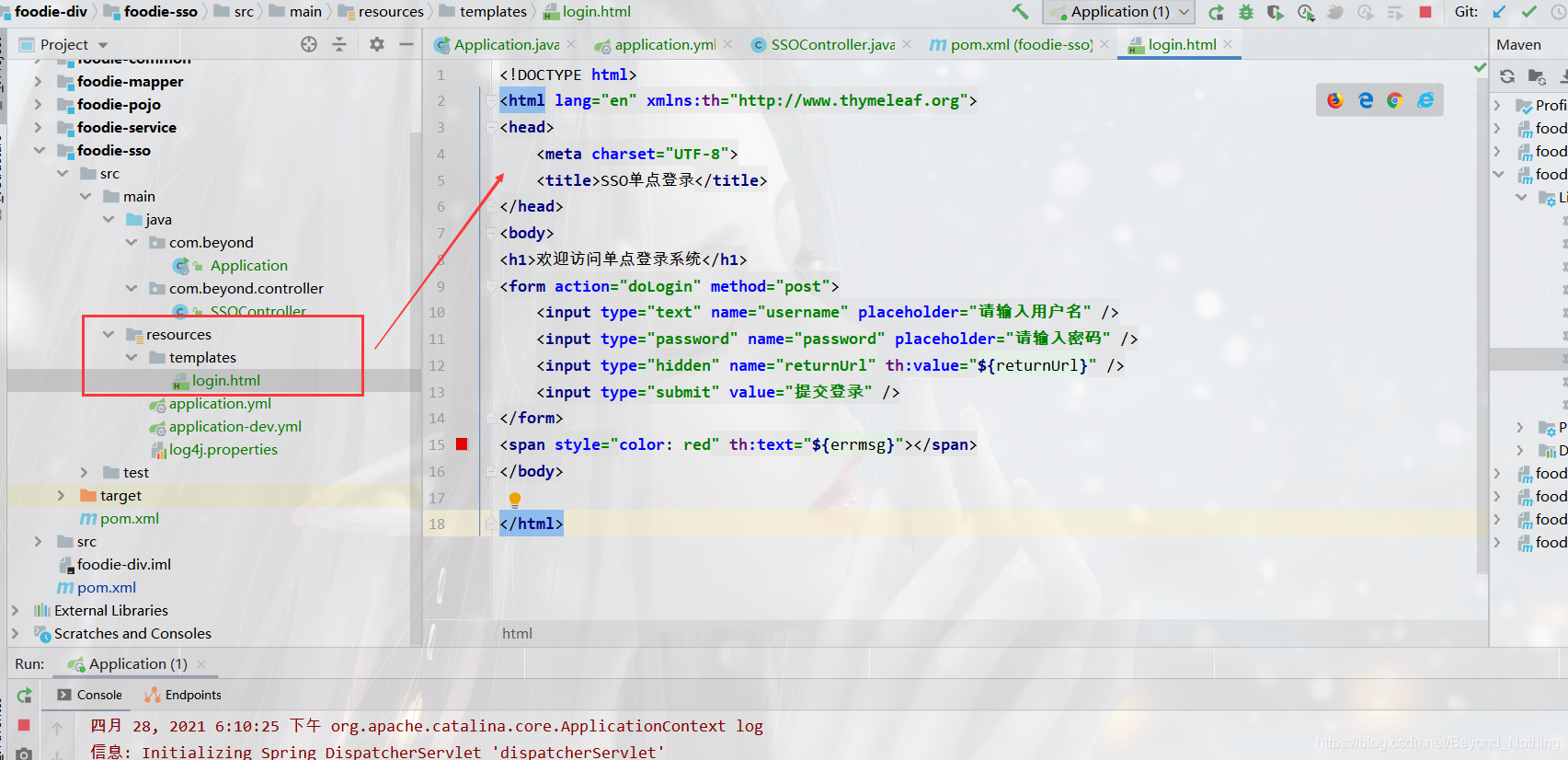Open login.html in Chrome browser icon

1395,100
